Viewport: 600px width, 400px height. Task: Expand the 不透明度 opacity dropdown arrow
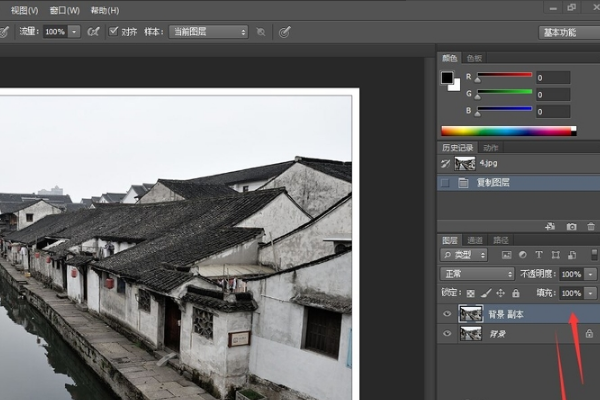[x=590, y=274]
